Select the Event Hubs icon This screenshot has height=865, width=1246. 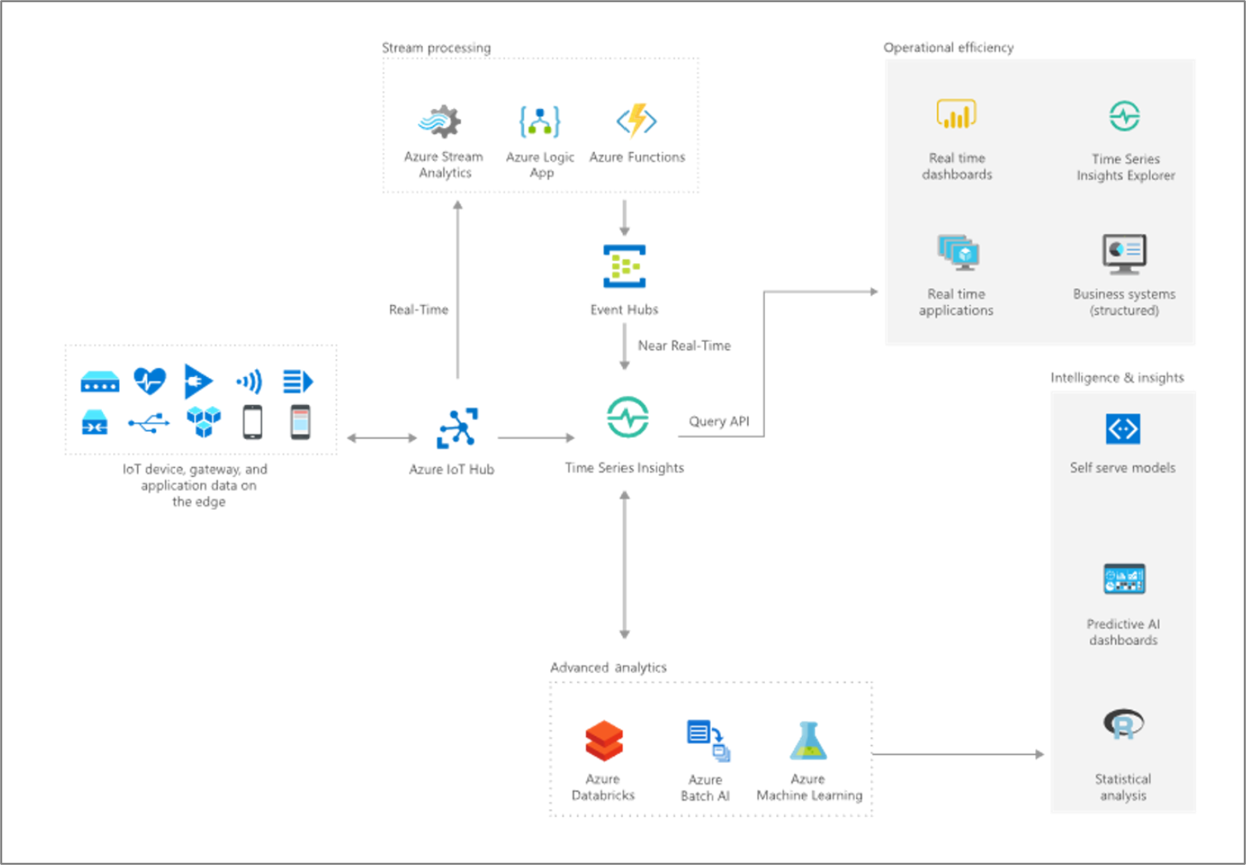pos(624,267)
